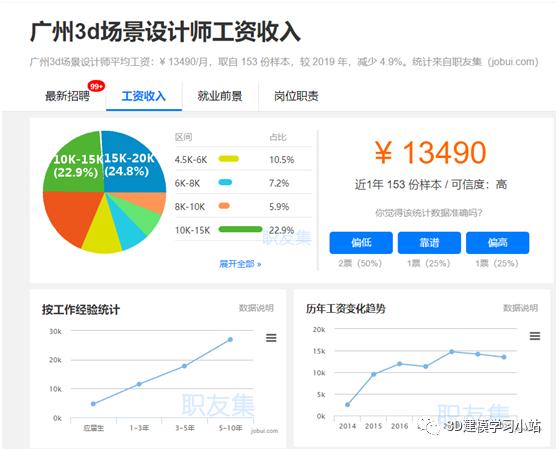Expand full salary range list 展开全部

[240, 264]
